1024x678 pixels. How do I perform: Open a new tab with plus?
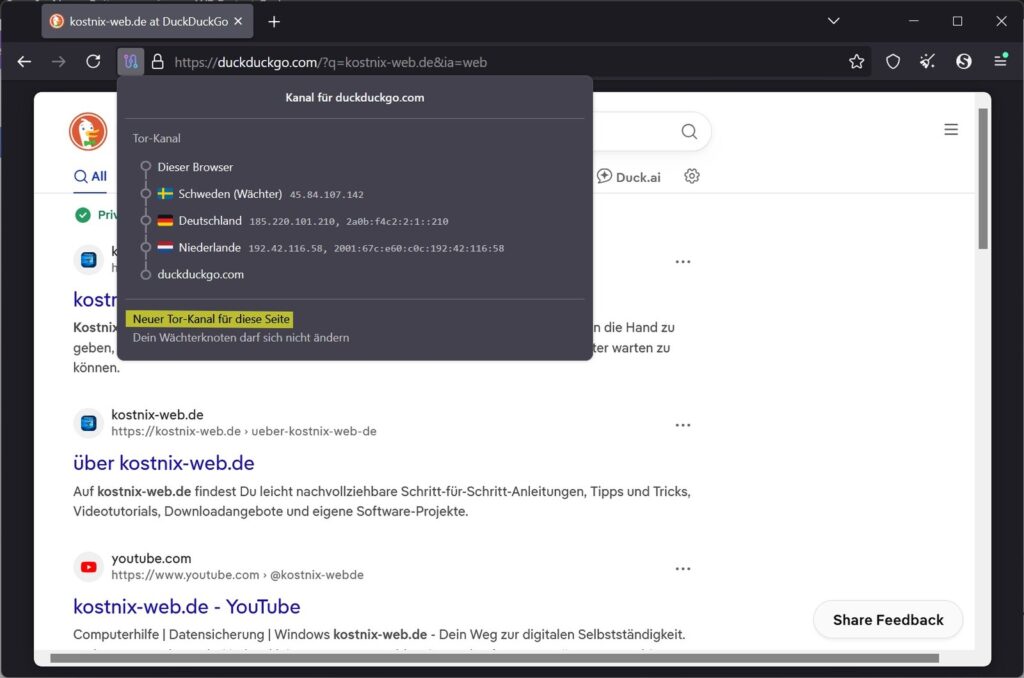(x=274, y=22)
